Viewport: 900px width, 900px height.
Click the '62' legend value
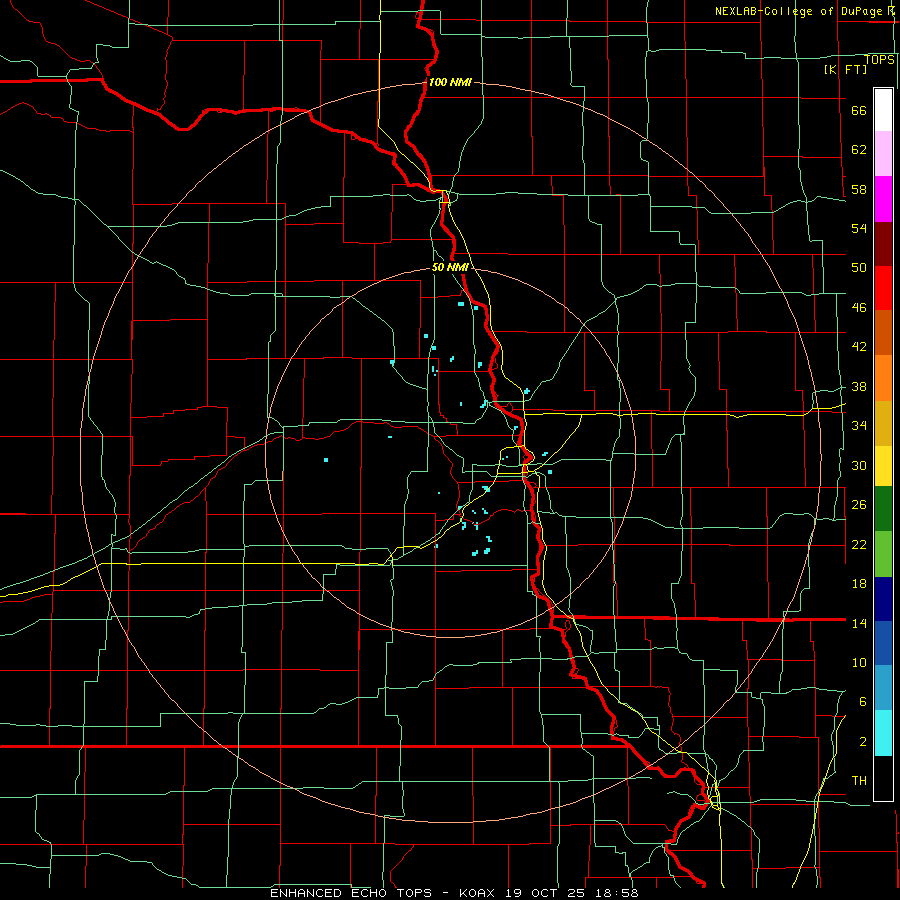[859, 150]
